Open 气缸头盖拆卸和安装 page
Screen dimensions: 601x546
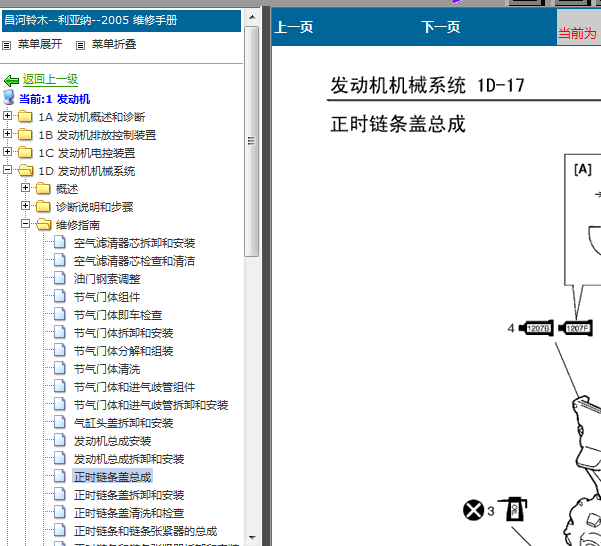[123, 423]
